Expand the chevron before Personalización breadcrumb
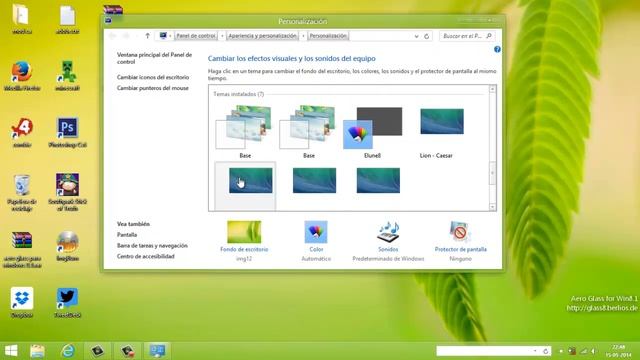This screenshot has height=360, width=640. pos(303,36)
